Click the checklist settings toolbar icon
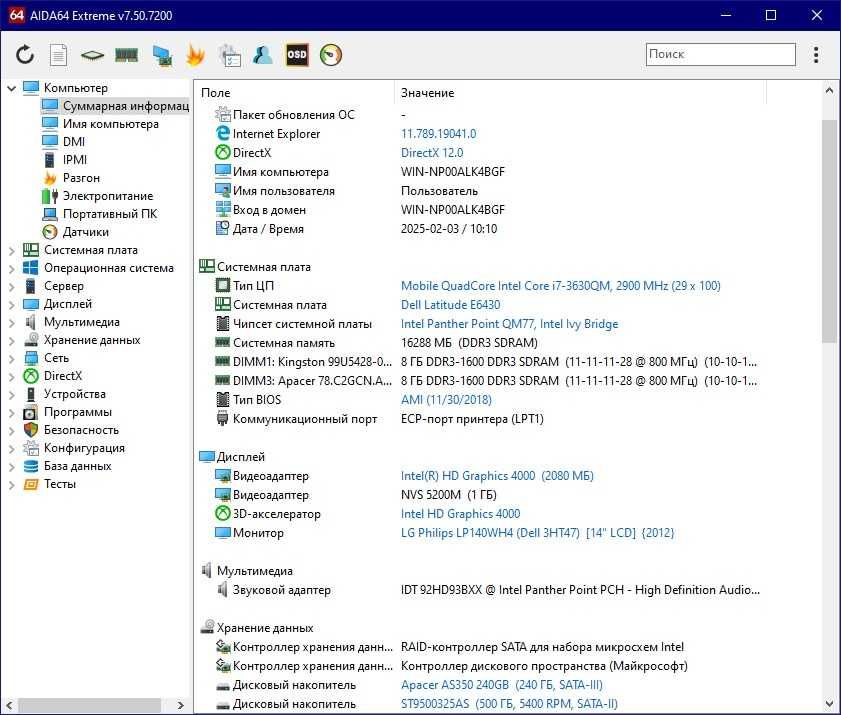The image size is (841, 715). pyautogui.click(x=230, y=55)
